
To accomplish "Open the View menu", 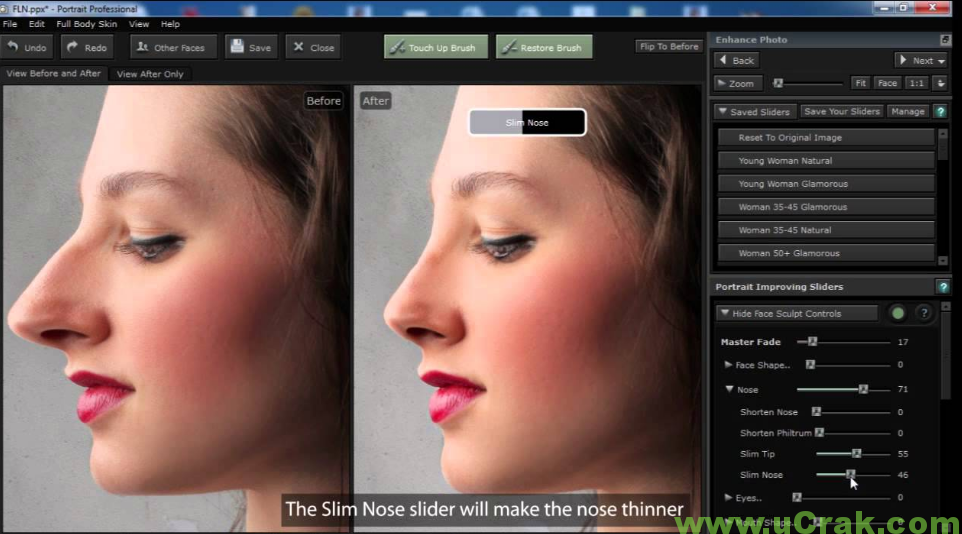I will coord(139,24).
